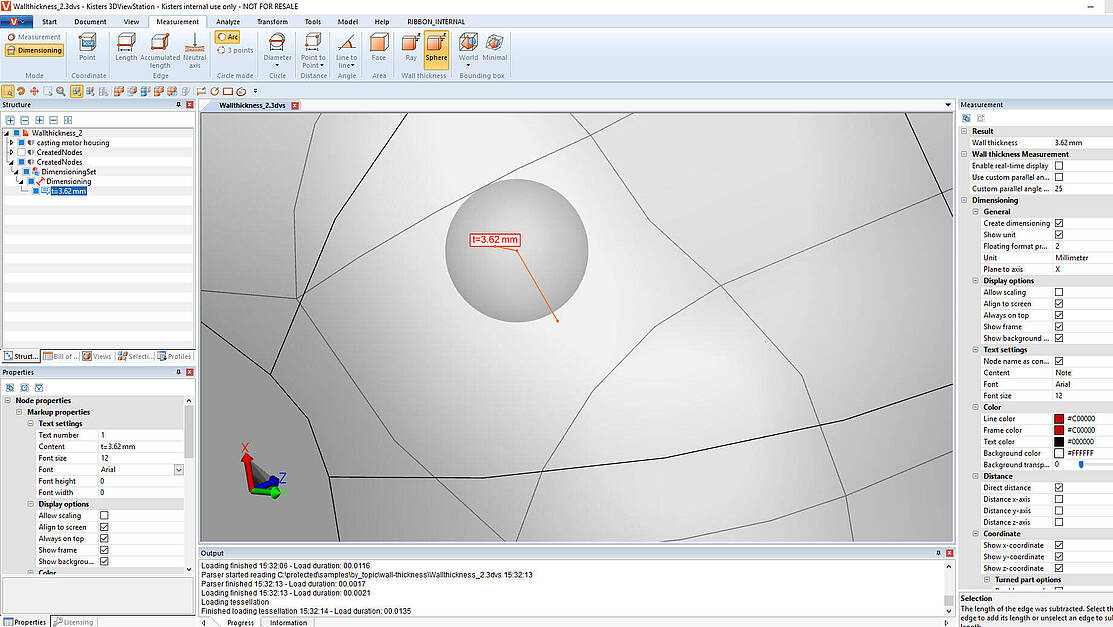Collapse the Dimensioning section in Measurement panel
Screen dimensions: 1113x627
pos(964,200)
